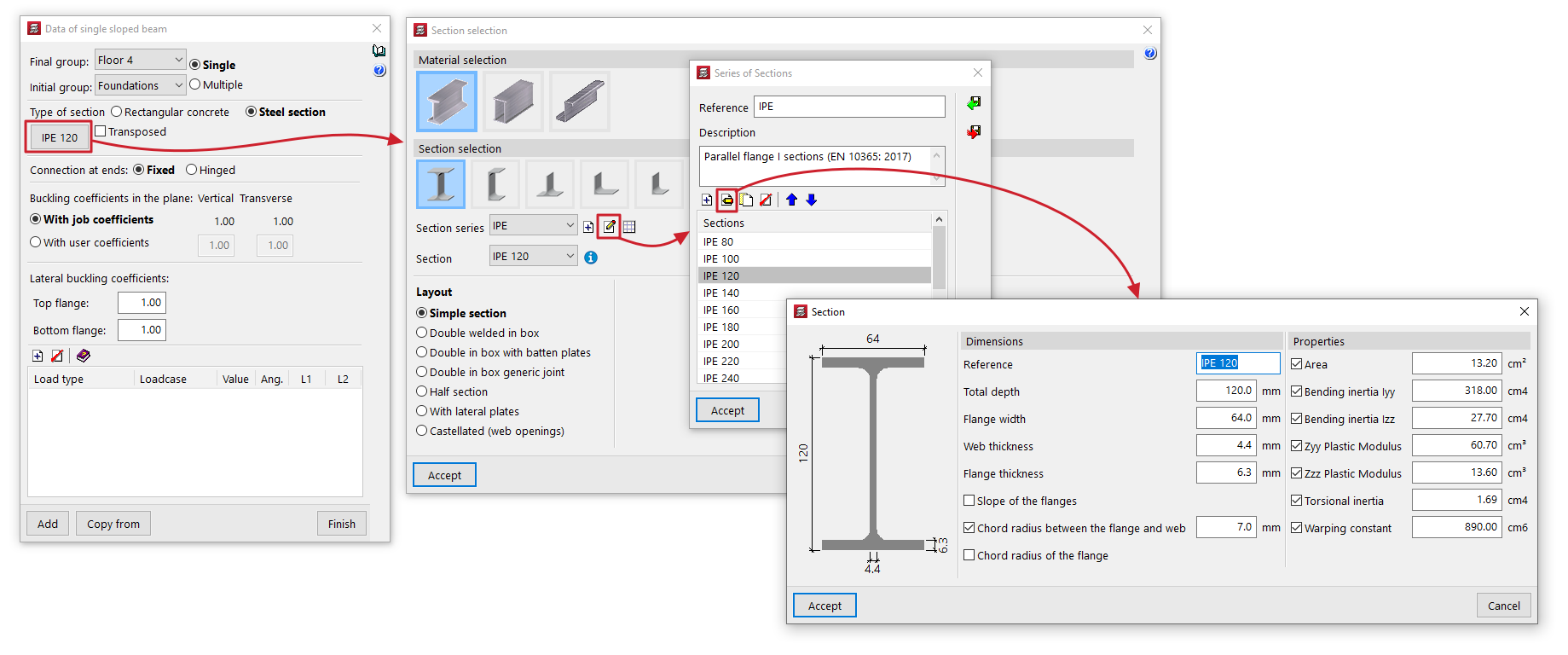The width and height of the screenshot is (1568, 655).
Task: Select With user coefficients option
Action: [36, 242]
